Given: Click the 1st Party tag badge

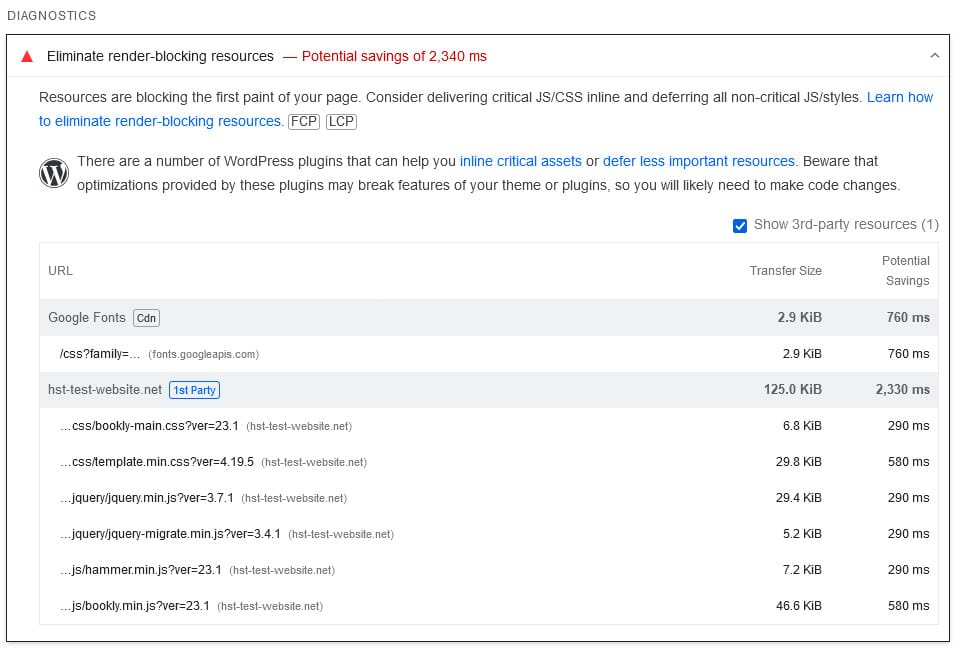Looking at the screenshot, I should 194,390.
